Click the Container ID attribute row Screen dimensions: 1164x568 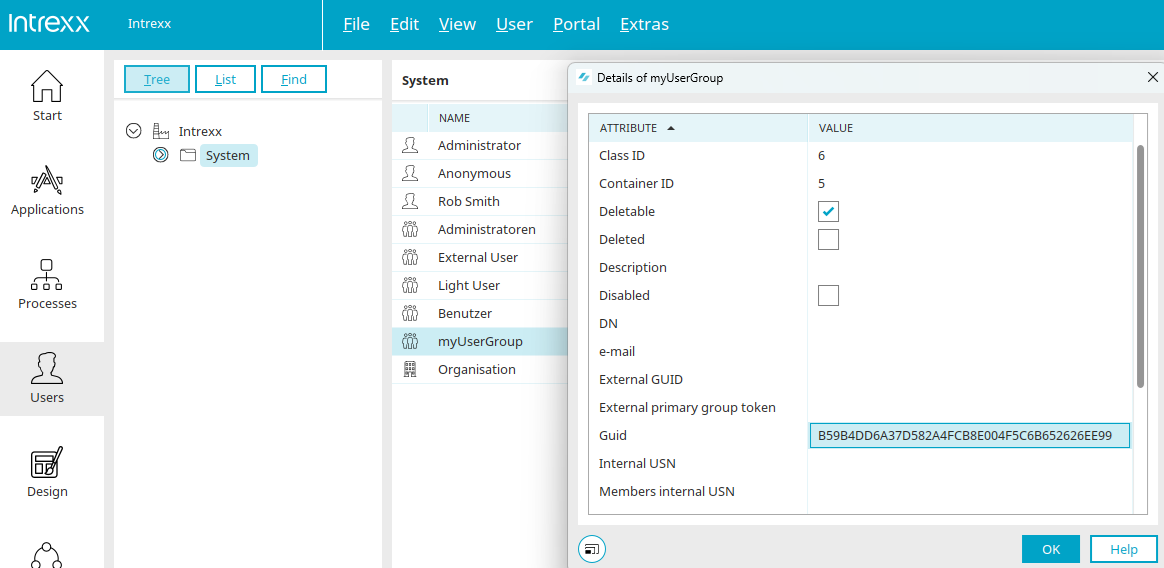[x=861, y=183]
